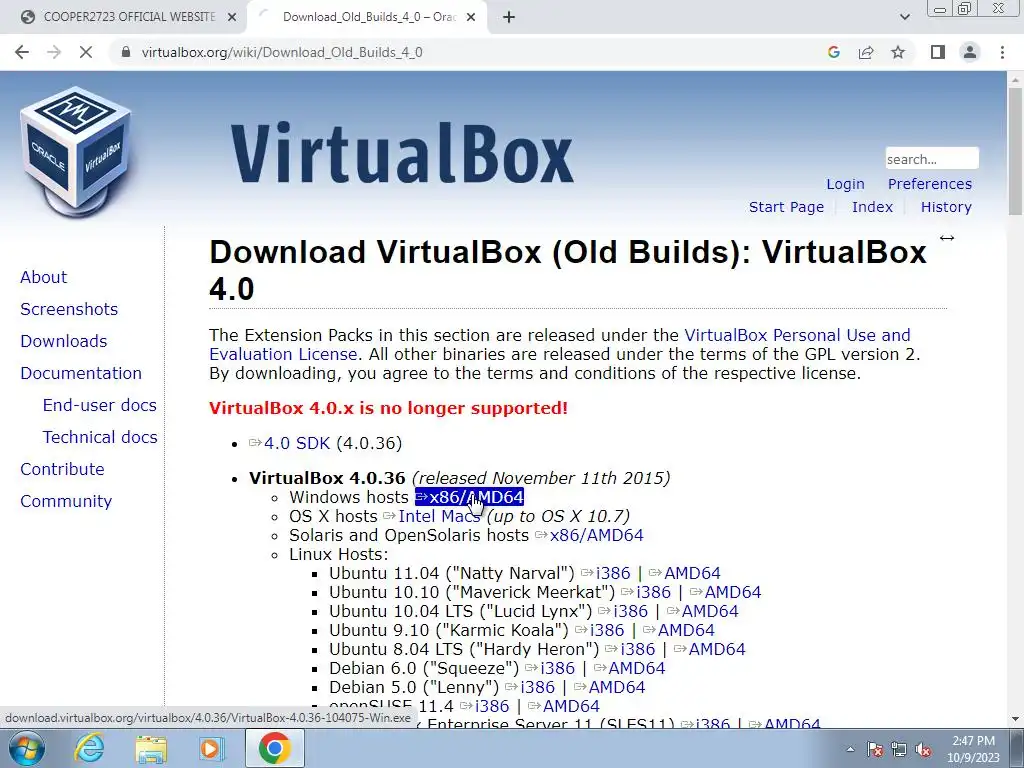Click the address bar URL
Viewport: 1024px width, 768px height.
(282, 52)
